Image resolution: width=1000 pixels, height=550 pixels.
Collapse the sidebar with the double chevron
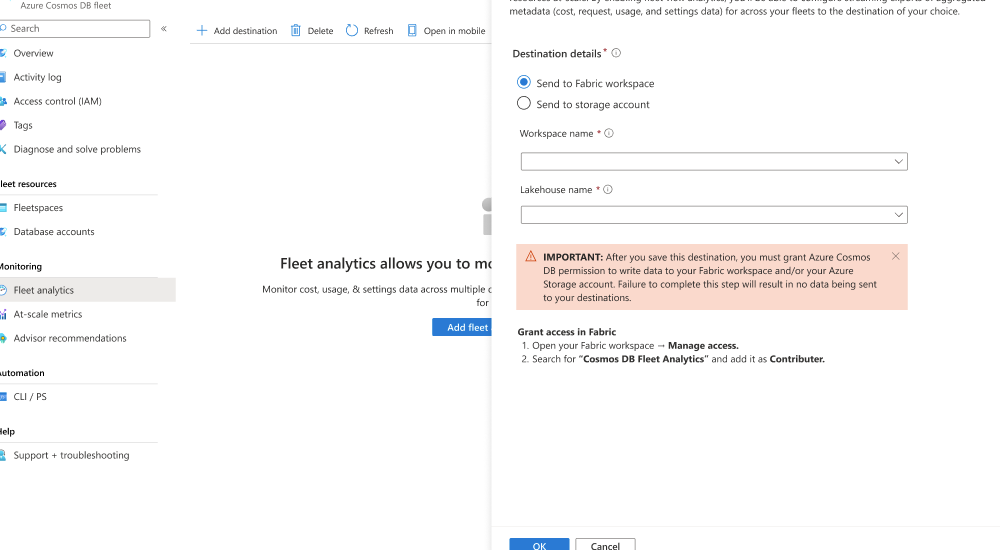164,29
